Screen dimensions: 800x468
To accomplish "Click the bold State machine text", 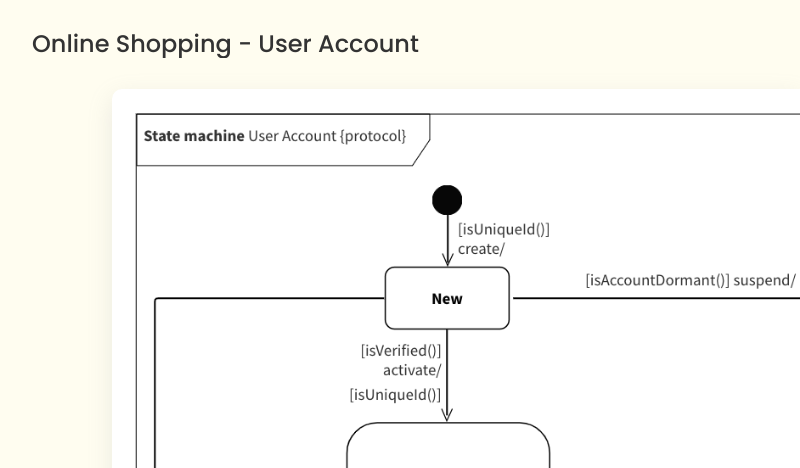I will coord(193,135).
